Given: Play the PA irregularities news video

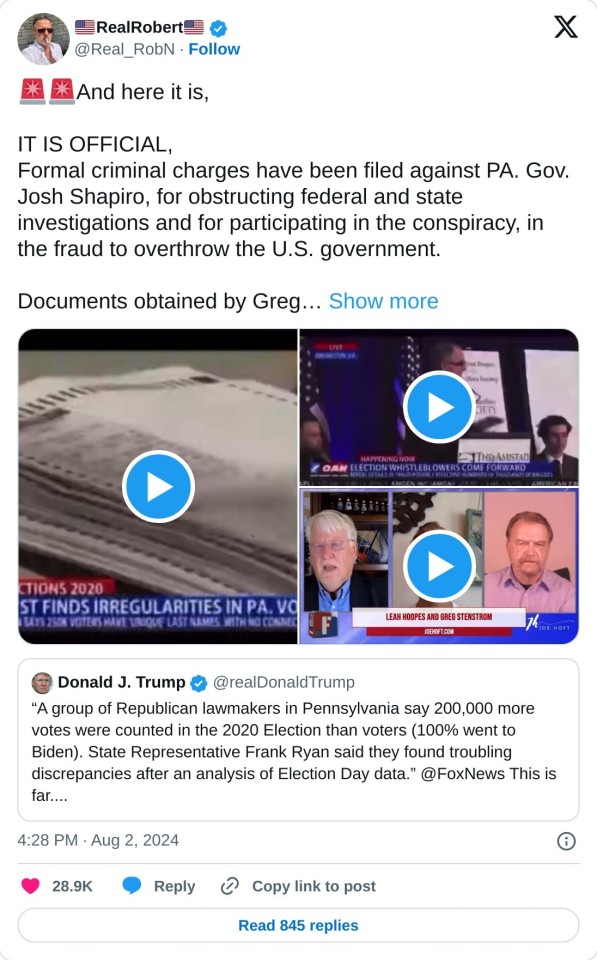Looking at the screenshot, I should 159,487.
